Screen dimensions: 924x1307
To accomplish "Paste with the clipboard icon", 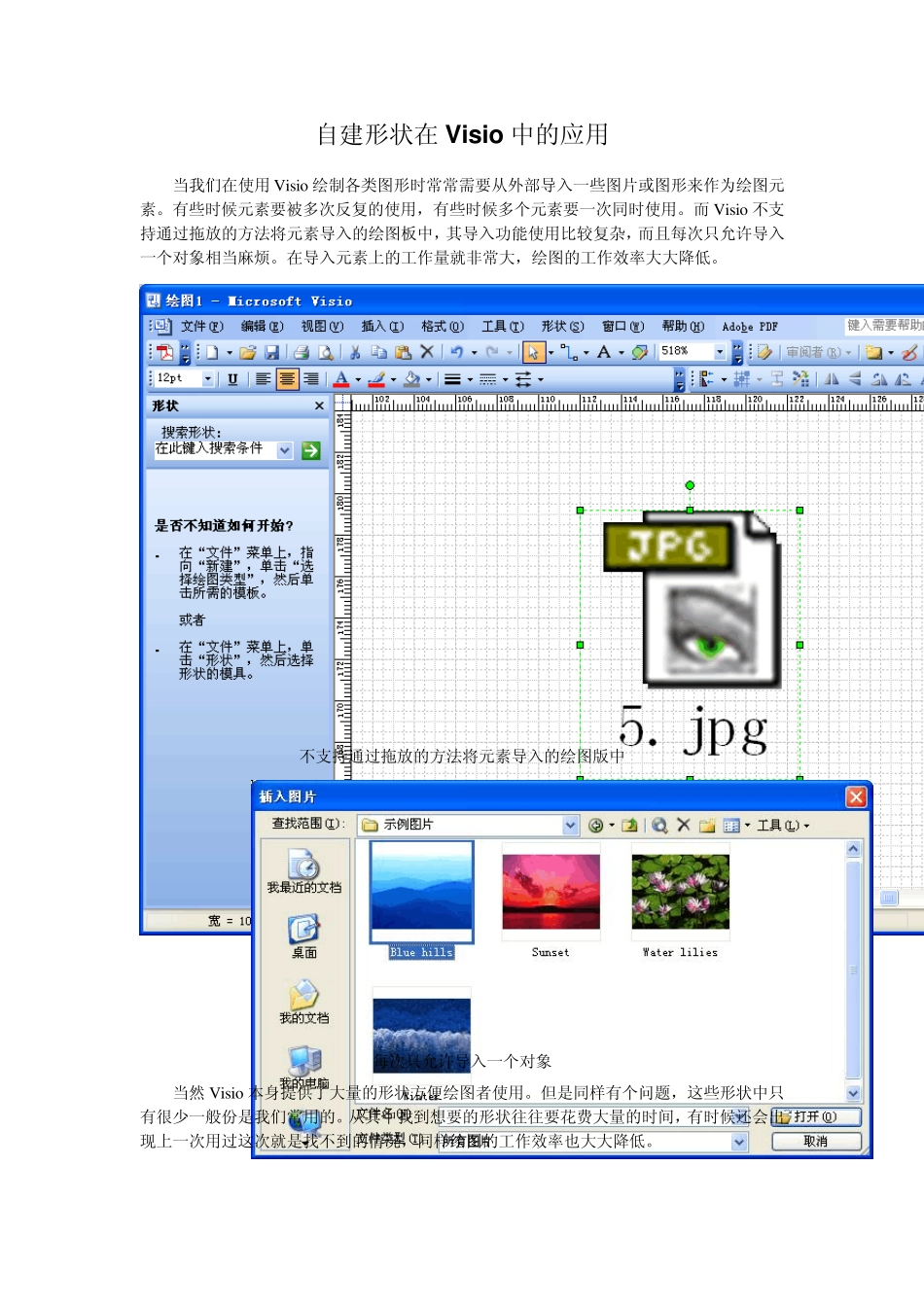I will 403,352.
